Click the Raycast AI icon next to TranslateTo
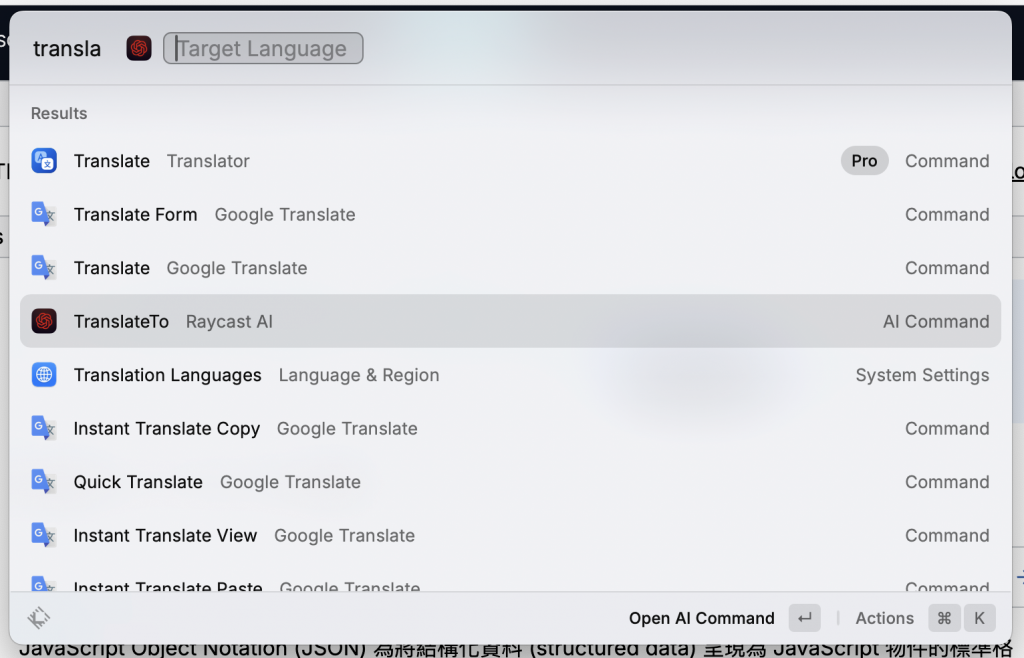Viewport: 1024px width, 658px height. (x=44, y=321)
